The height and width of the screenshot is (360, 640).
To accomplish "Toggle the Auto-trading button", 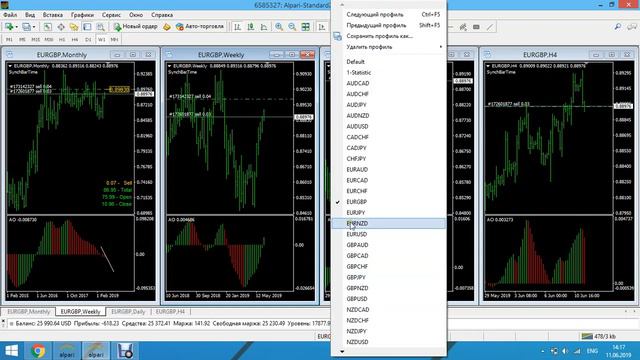I will coord(200,27).
